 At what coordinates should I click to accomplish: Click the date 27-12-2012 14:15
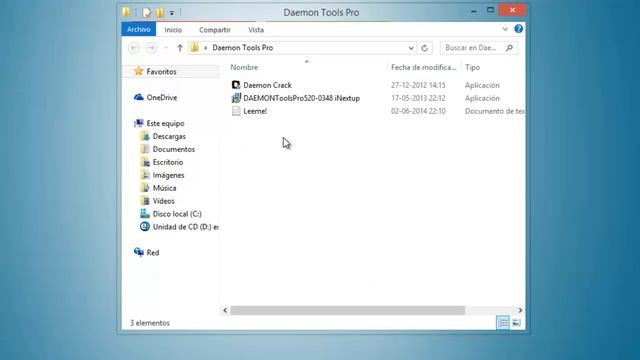(x=418, y=85)
